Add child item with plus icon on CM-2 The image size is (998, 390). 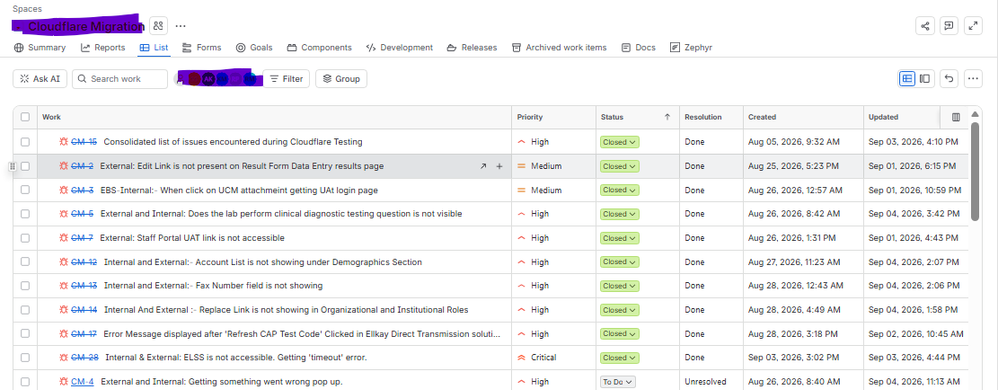(x=499, y=166)
